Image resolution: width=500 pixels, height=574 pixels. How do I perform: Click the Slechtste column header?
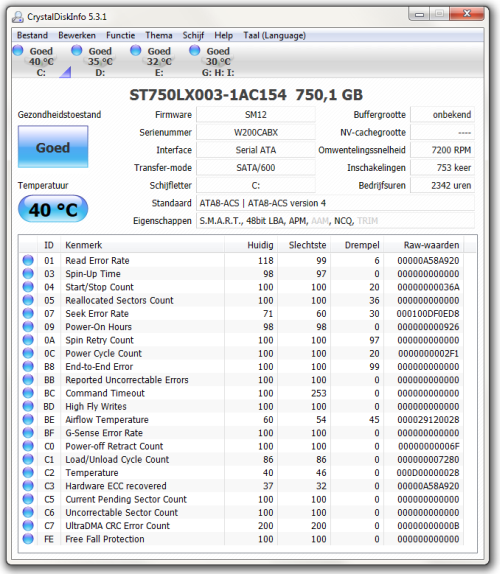tap(305, 245)
